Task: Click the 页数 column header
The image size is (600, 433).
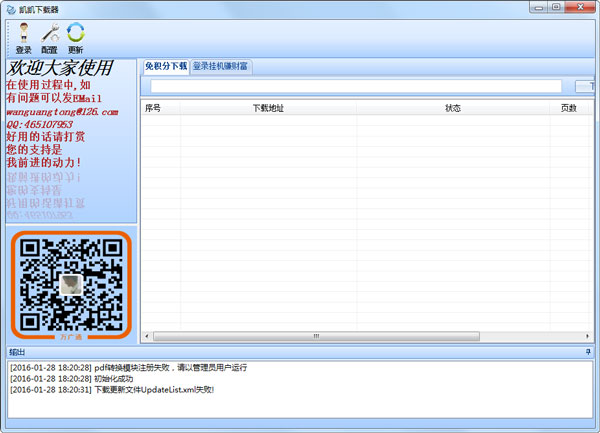Action: 569,108
